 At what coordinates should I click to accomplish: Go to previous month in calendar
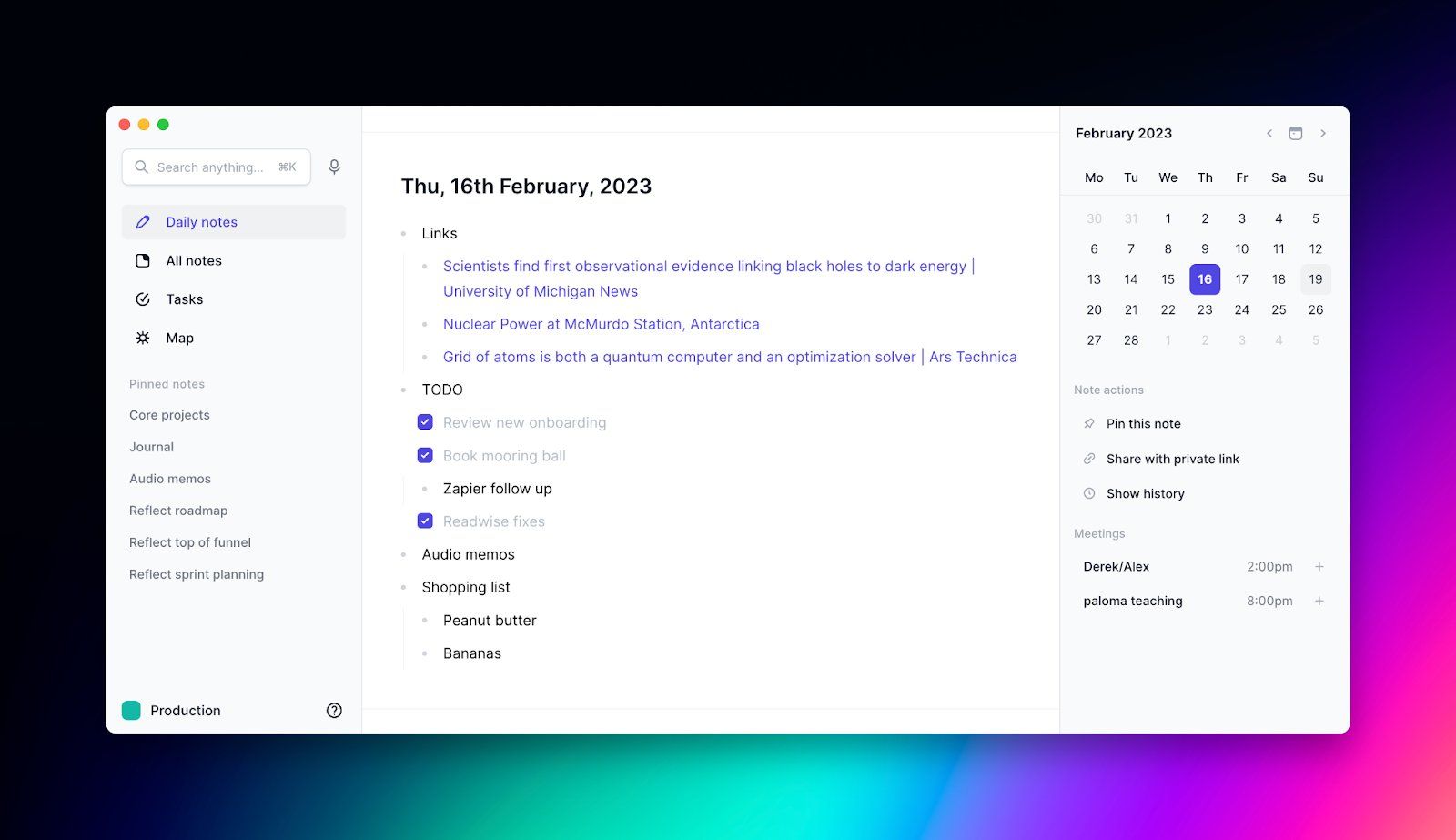pyautogui.click(x=1269, y=133)
